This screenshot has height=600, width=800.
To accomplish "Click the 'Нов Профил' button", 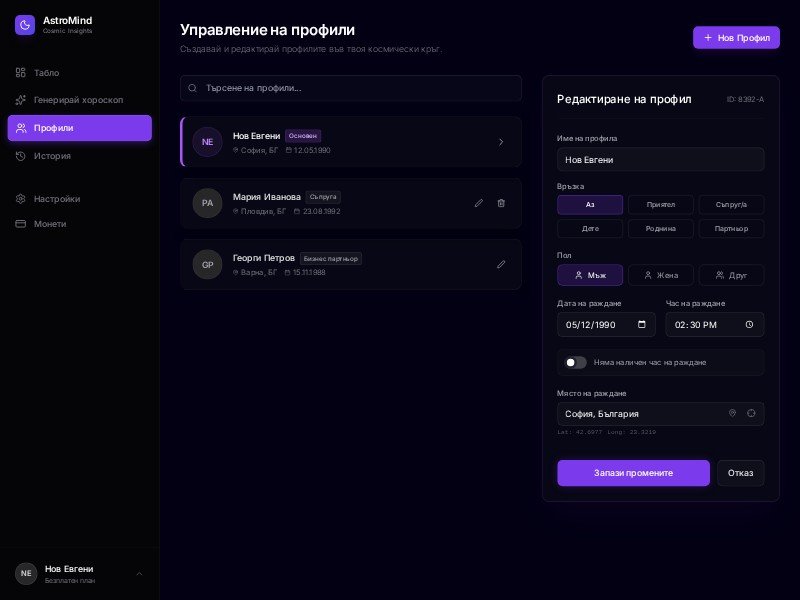I will (x=736, y=38).
